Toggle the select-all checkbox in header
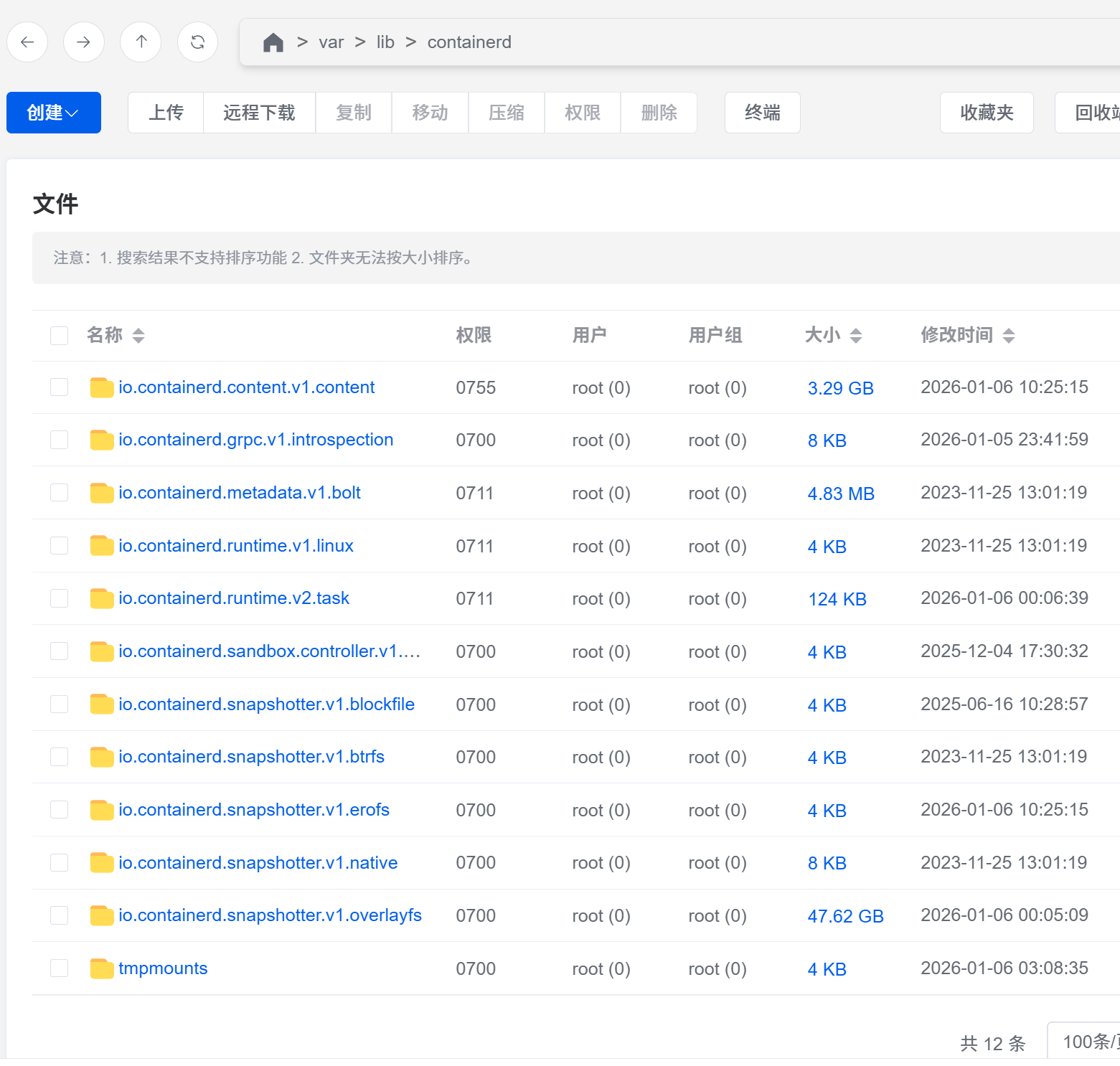 (x=60, y=336)
